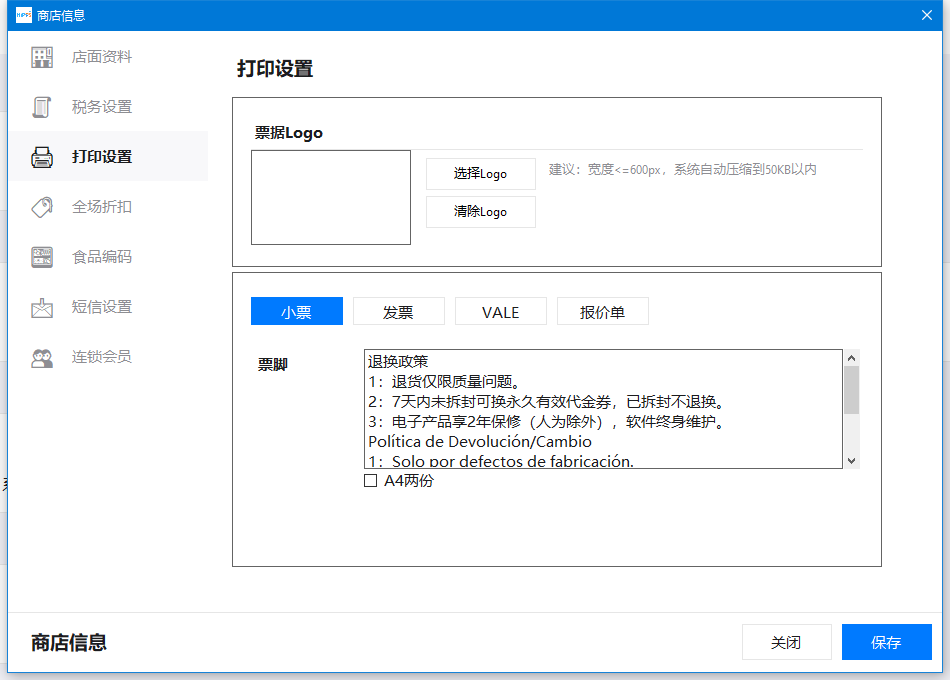Screen dimensions: 950x680
Task: Click the line starting '3：电子产品享2年保修'
Action: click(546, 422)
